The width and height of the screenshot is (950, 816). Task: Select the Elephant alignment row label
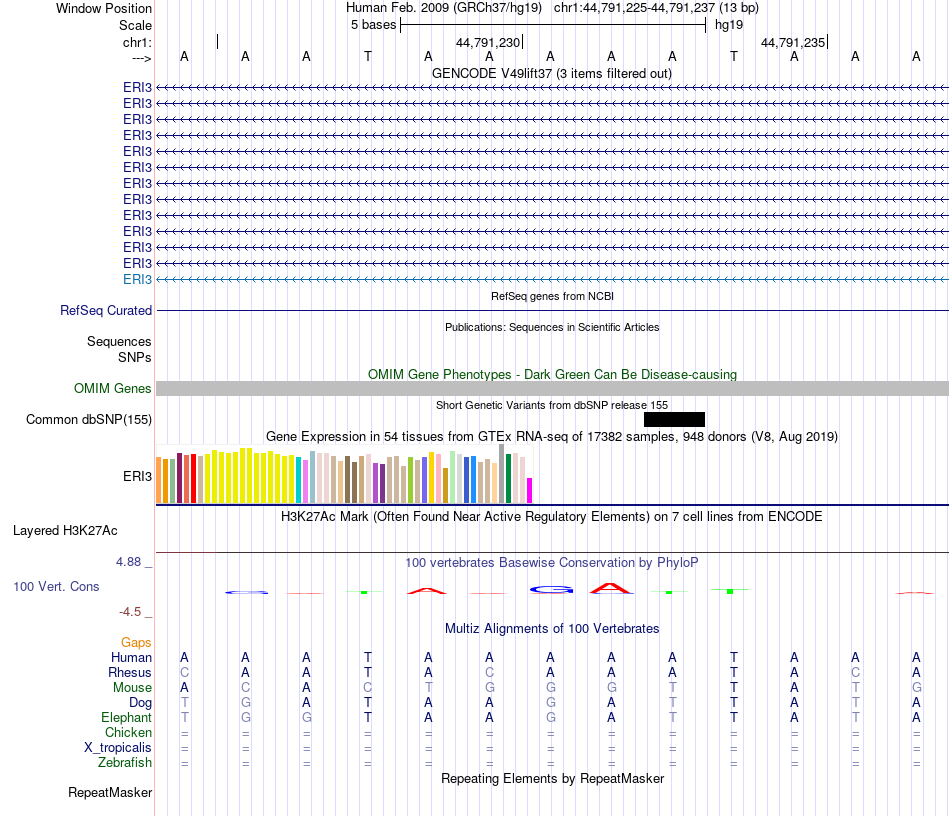coord(127,717)
